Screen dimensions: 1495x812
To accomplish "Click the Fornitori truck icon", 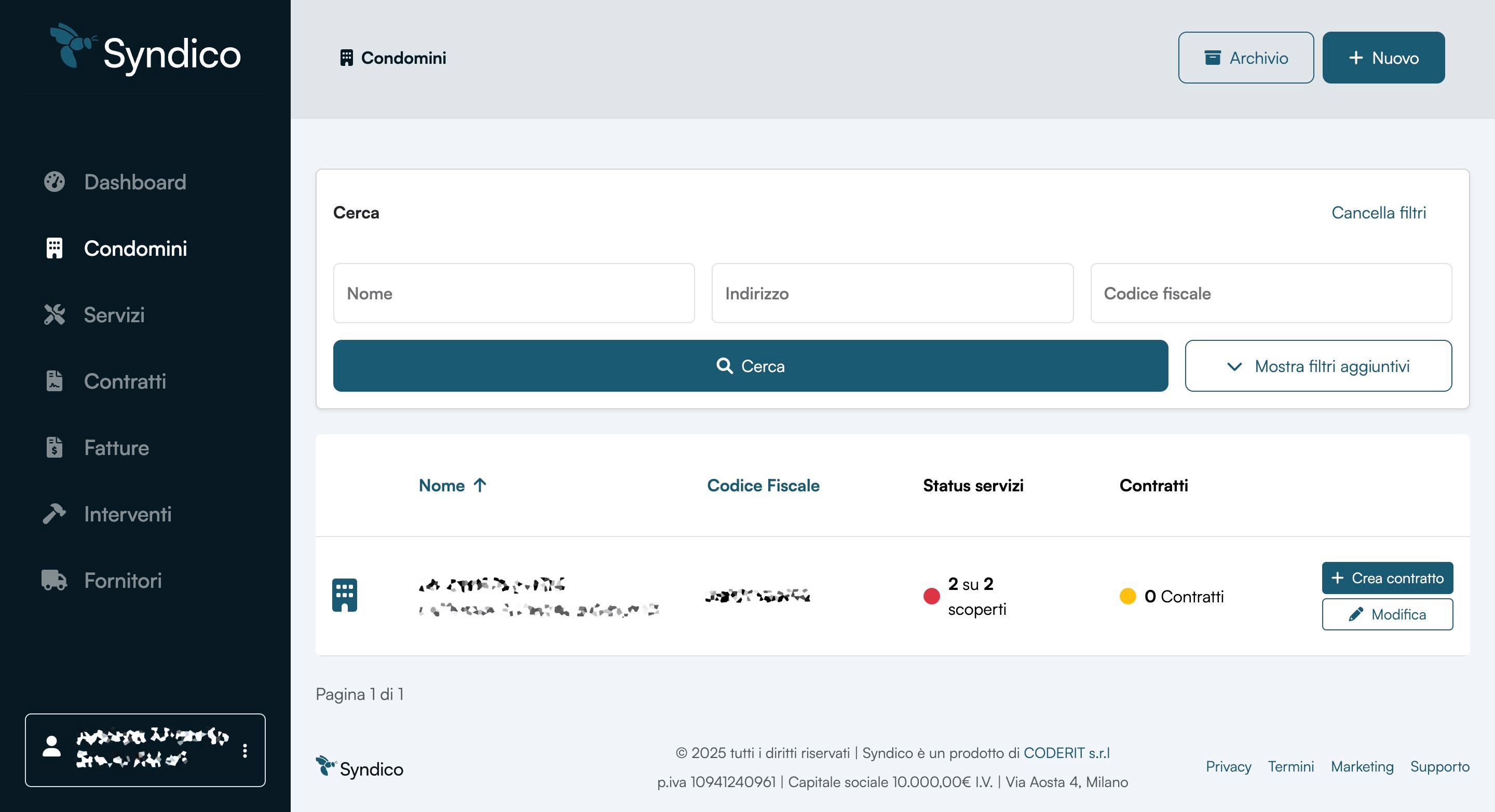I will 55,580.
